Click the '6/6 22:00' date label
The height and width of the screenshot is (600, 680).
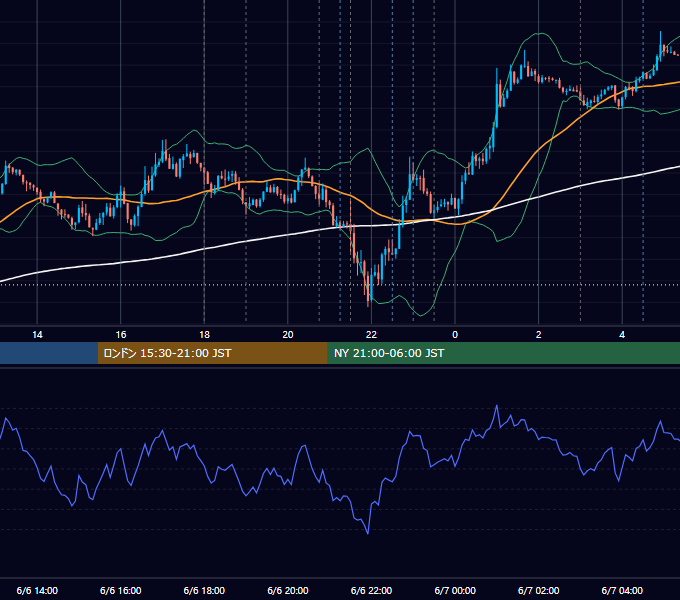click(371, 590)
